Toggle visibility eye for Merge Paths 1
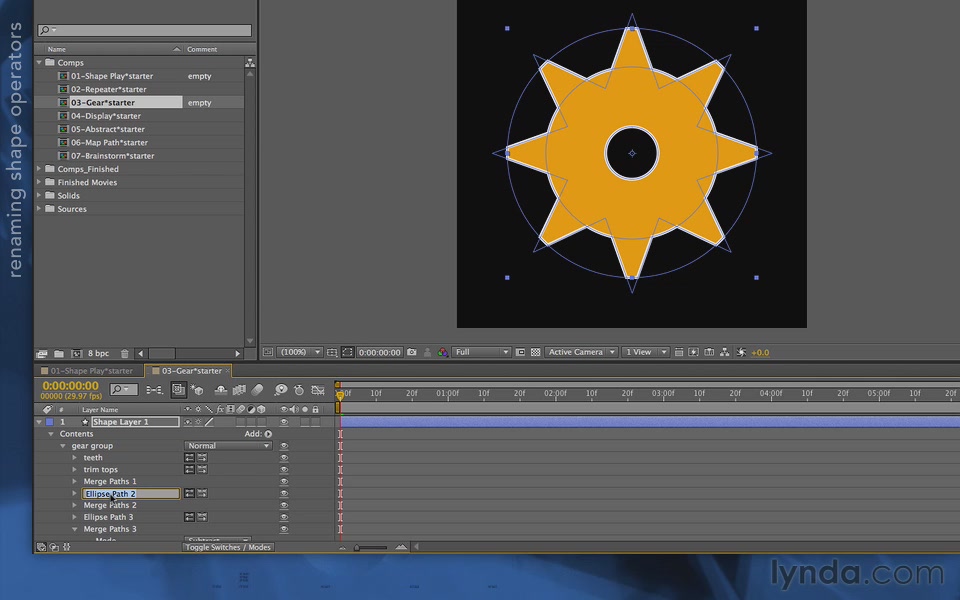Screen dimensions: 960x600 click(283, 481)
